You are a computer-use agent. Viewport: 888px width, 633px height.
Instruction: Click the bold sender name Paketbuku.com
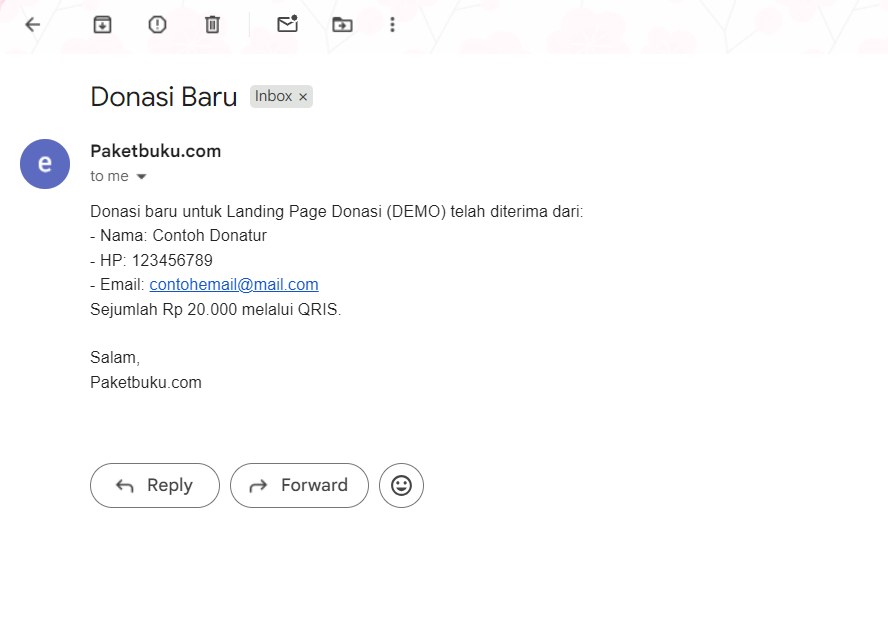155,151
